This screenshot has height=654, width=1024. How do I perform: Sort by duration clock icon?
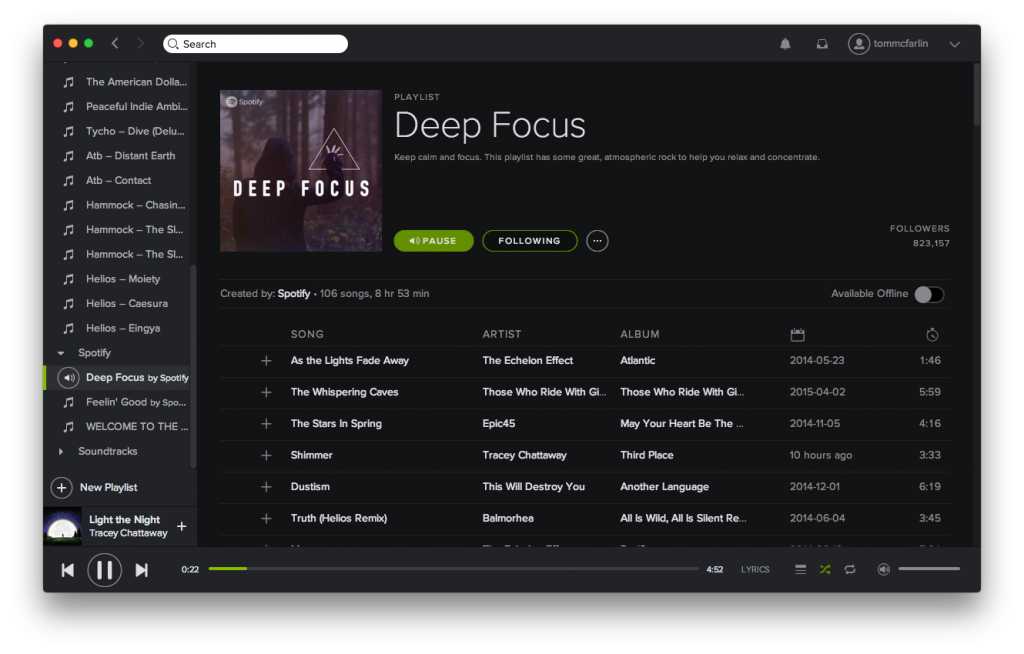click(x=932, y=335)
